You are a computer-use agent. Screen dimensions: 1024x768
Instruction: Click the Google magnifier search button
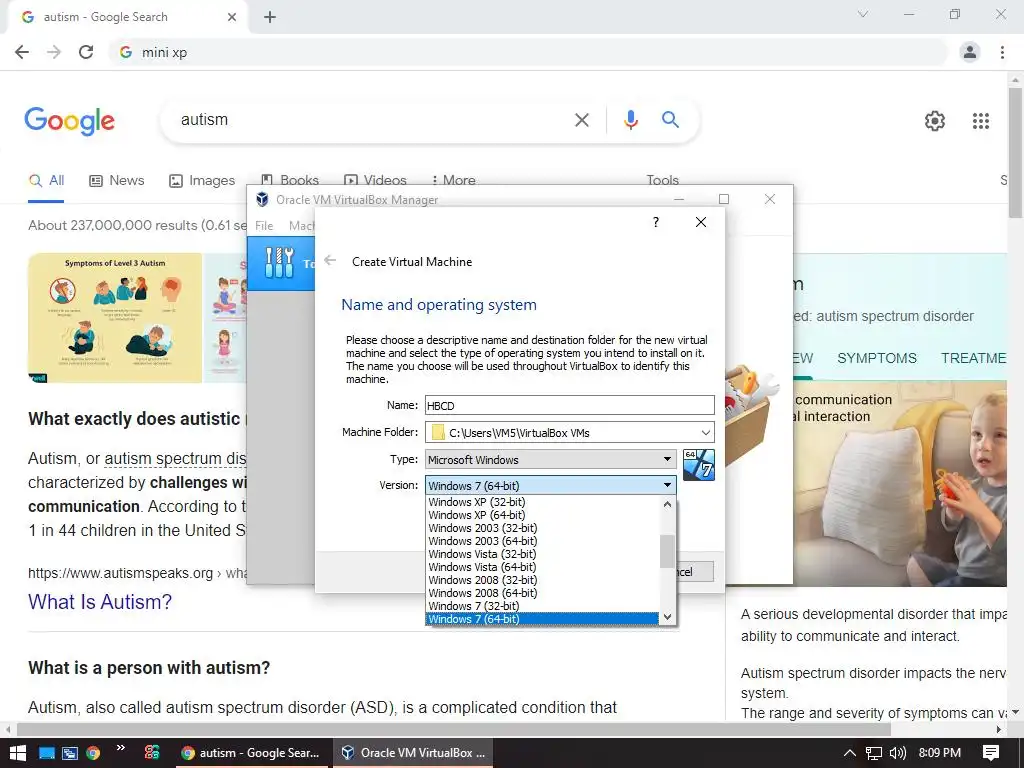point(670,120)
